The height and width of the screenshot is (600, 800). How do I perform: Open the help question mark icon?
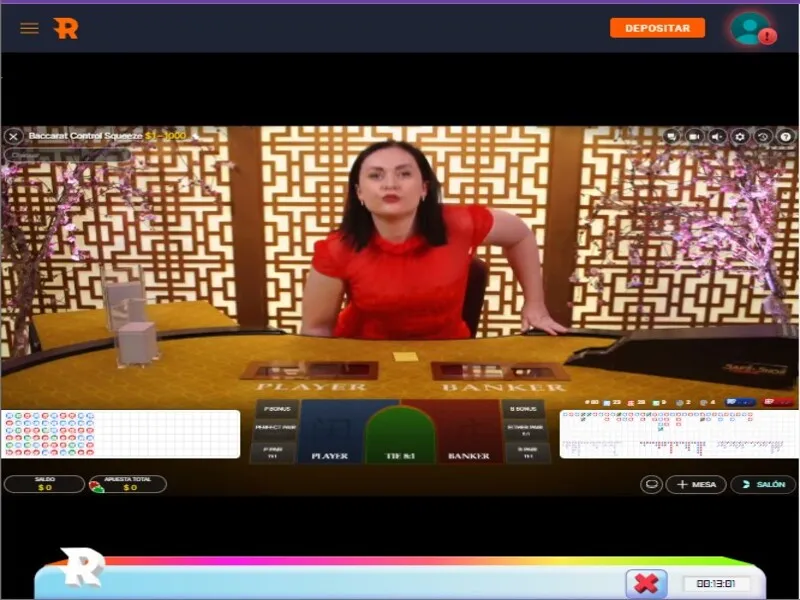pyautogui.click(x=786, y=137)
